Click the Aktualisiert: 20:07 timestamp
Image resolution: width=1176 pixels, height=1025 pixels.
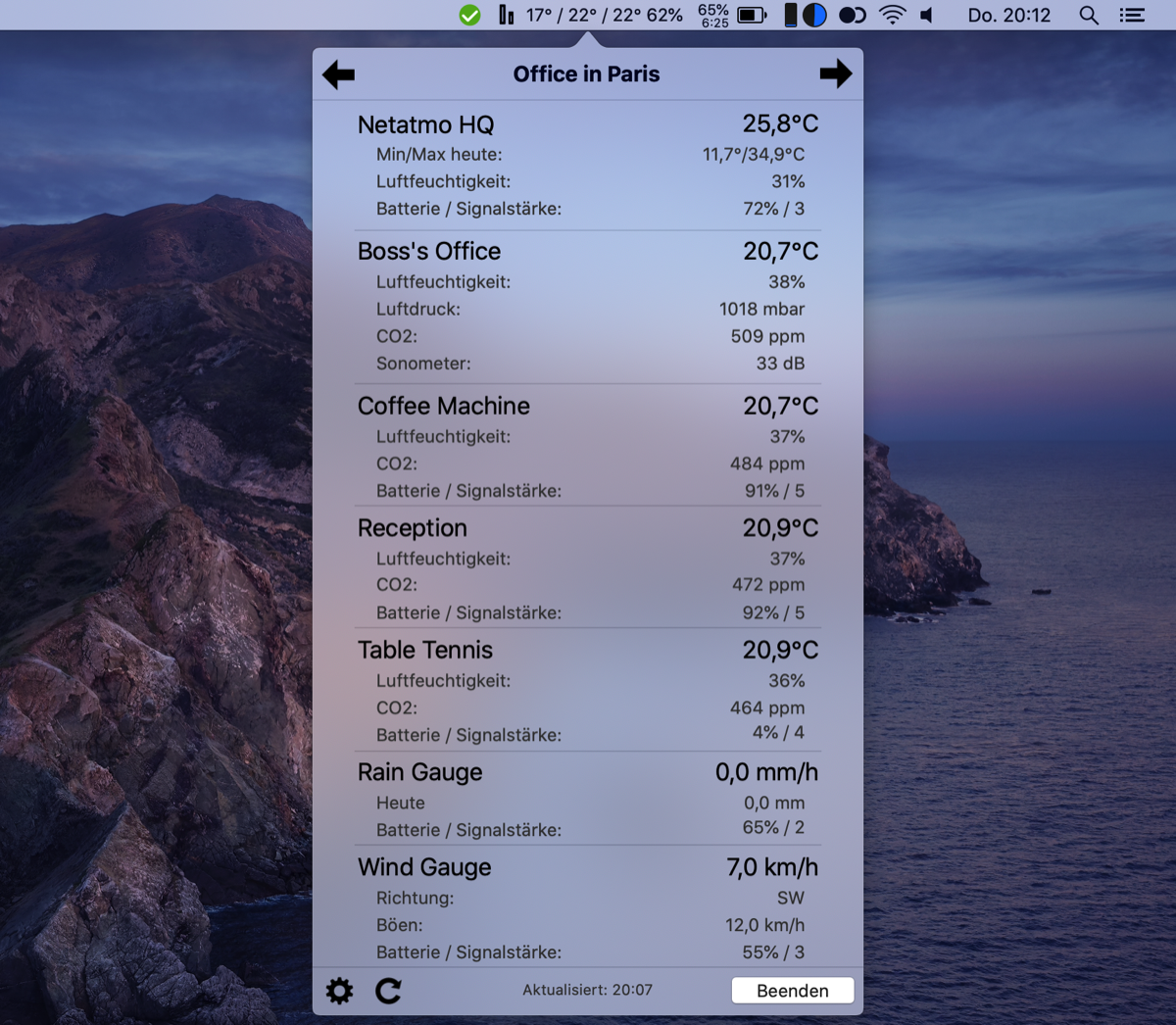[587, 990]
